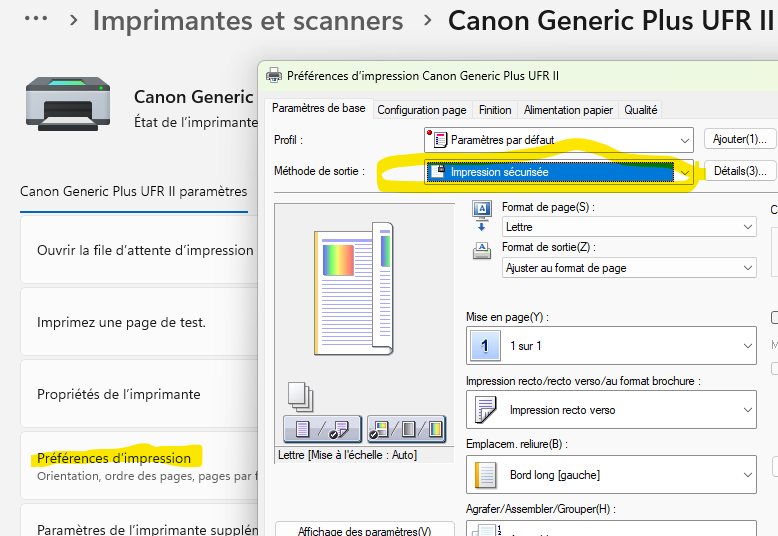
Task: Click the 'Lettre [Mise à l'échelle : Auto]' text
Action: [x=347, y=455]
